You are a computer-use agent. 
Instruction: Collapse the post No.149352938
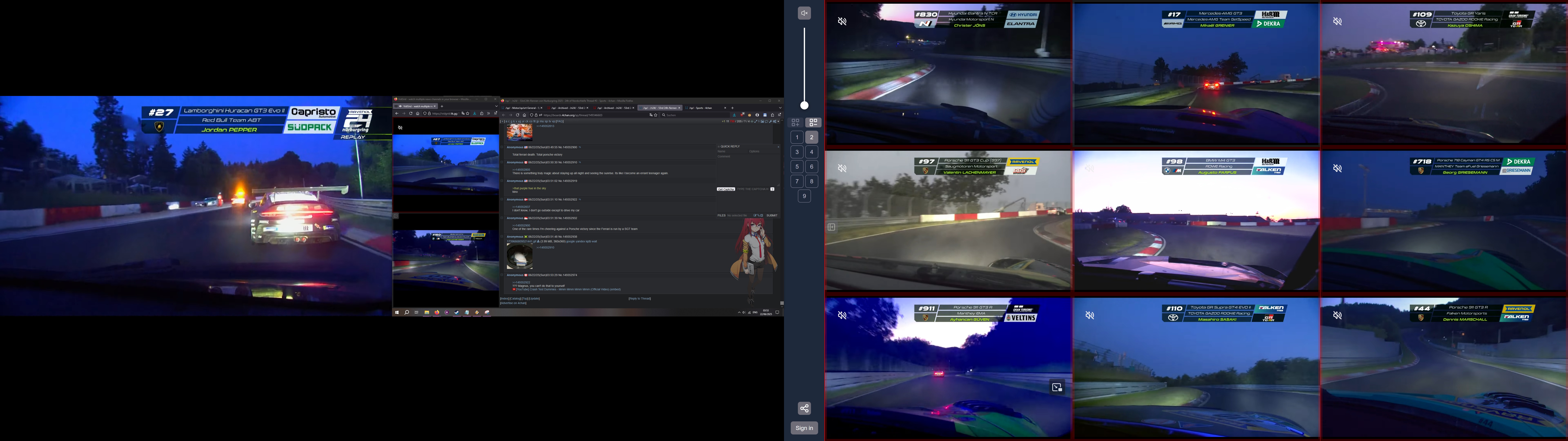coord(502,236)
